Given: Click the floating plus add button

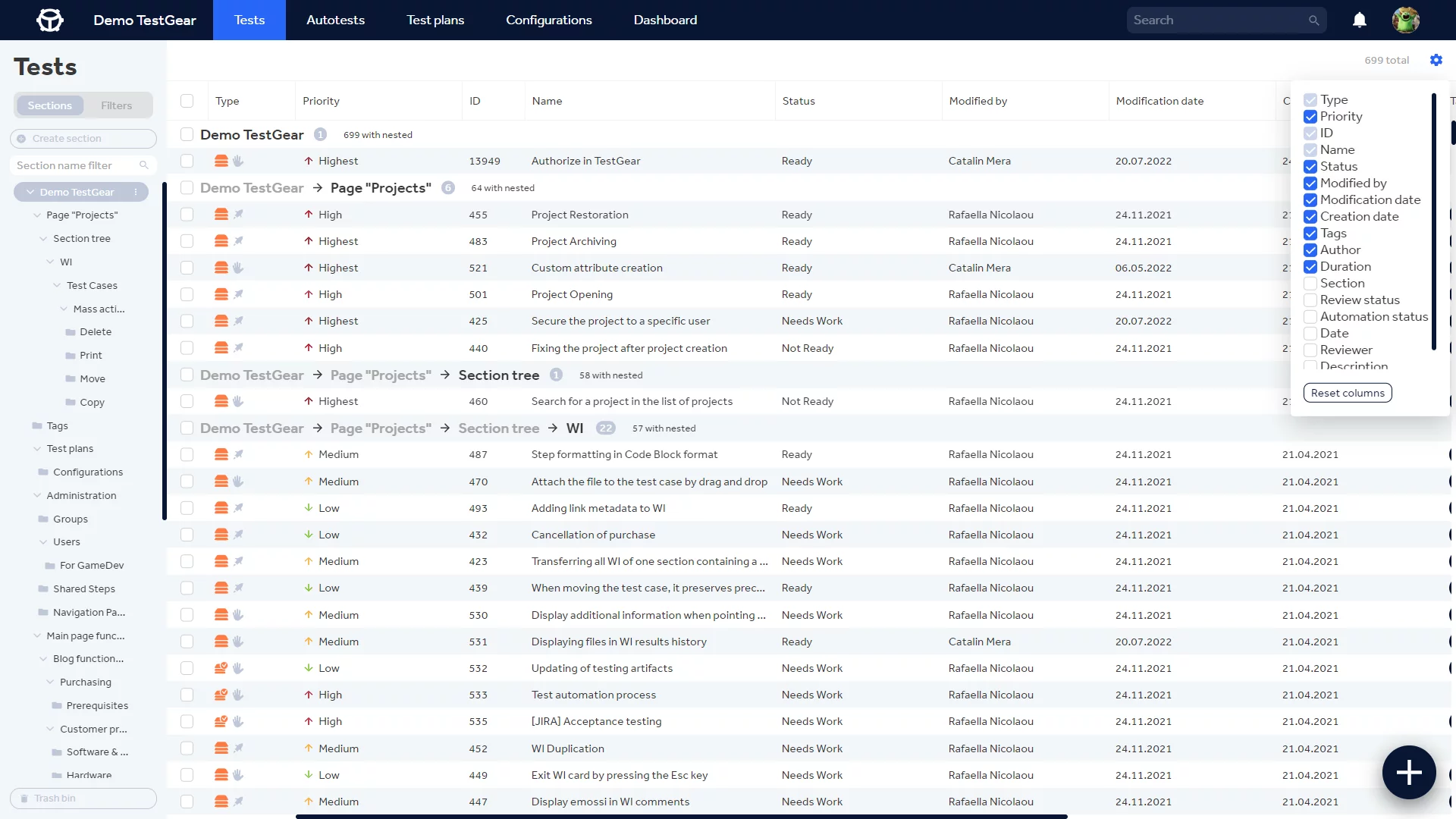Looking at the screenshot, I should tap(1409, 772).
